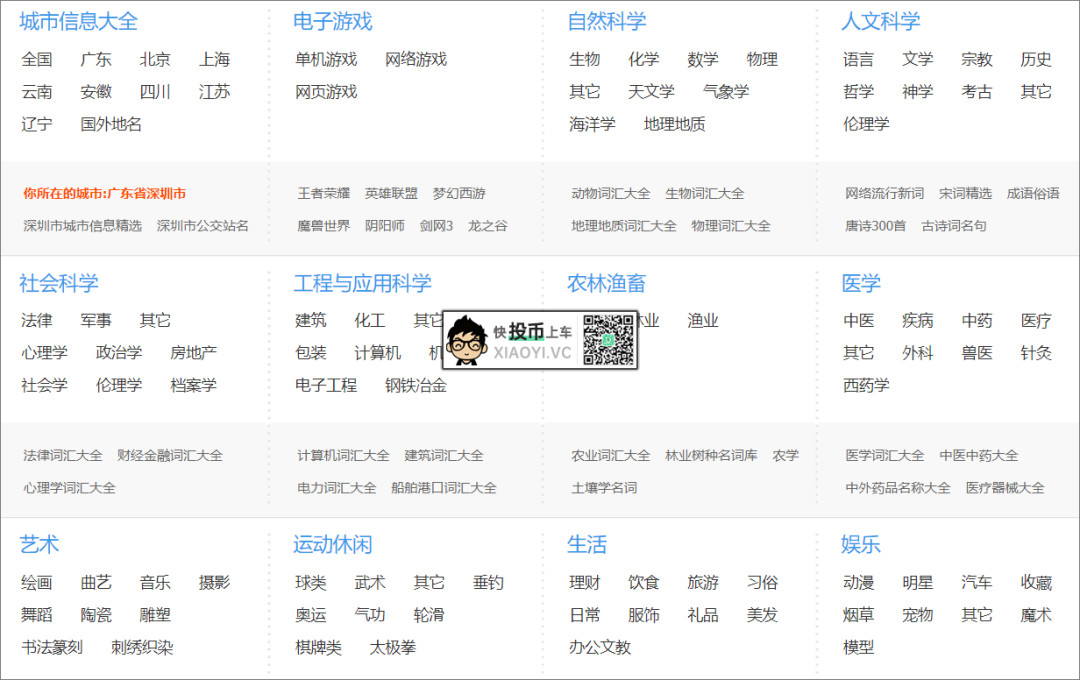Open 物理词汇大全 dictionary
The width and height of the screenshot is (1080, 680).
(x=731, y=225)
